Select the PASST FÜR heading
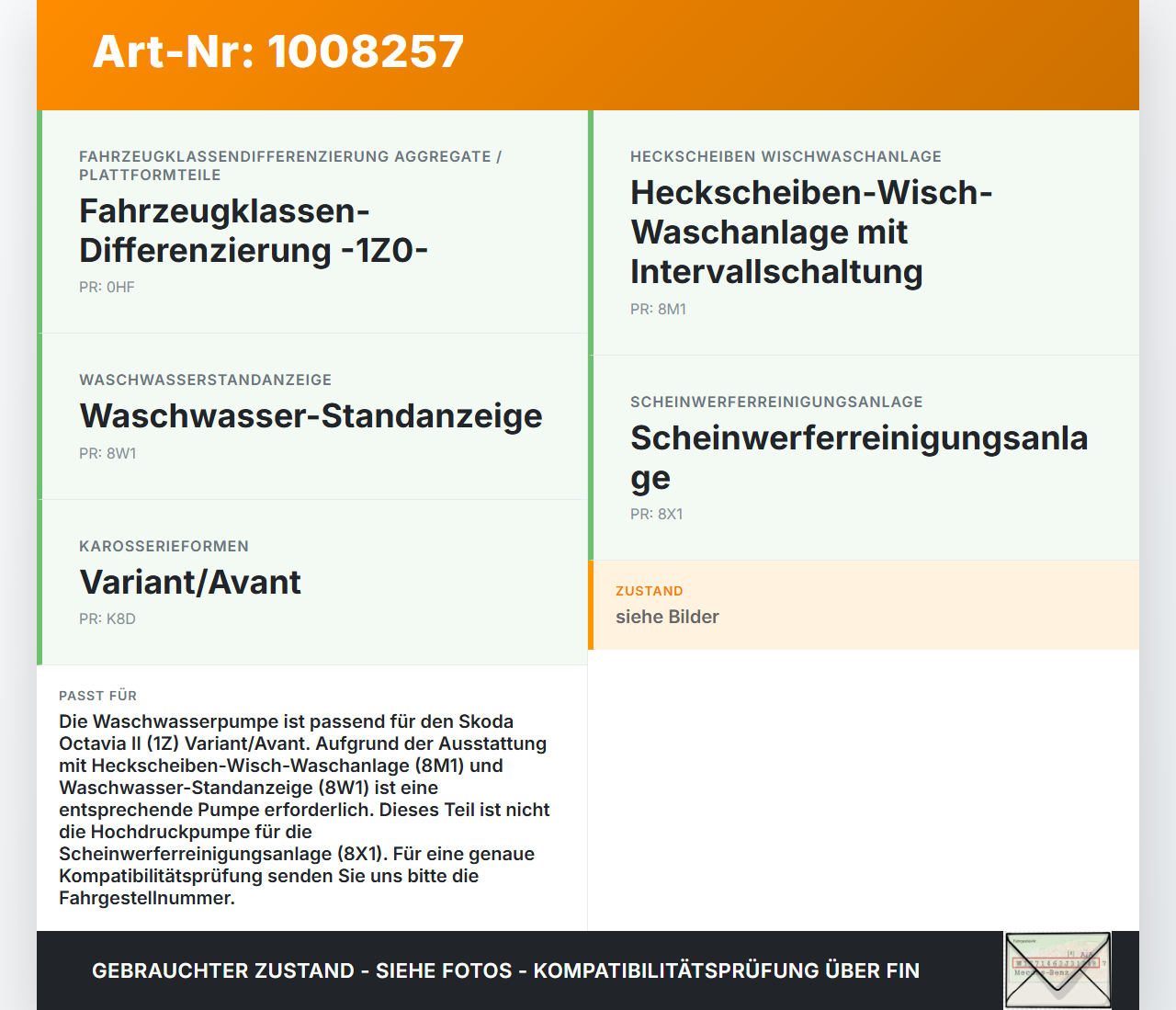The width and height of the screenshot is (1176, 1010). click(x=97, y=697)
